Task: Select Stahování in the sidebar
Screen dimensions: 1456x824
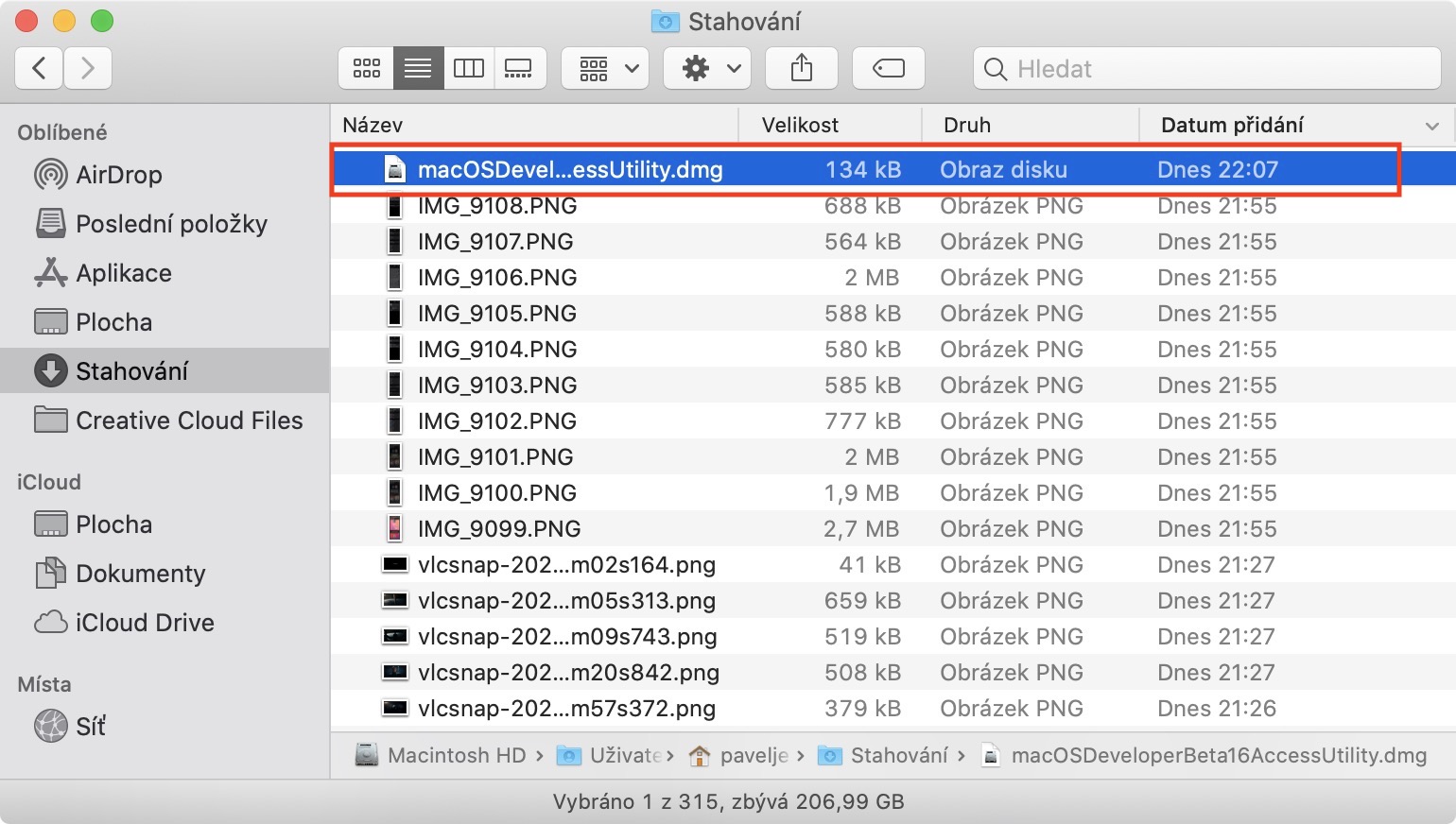Action: [x=165, y=371]
